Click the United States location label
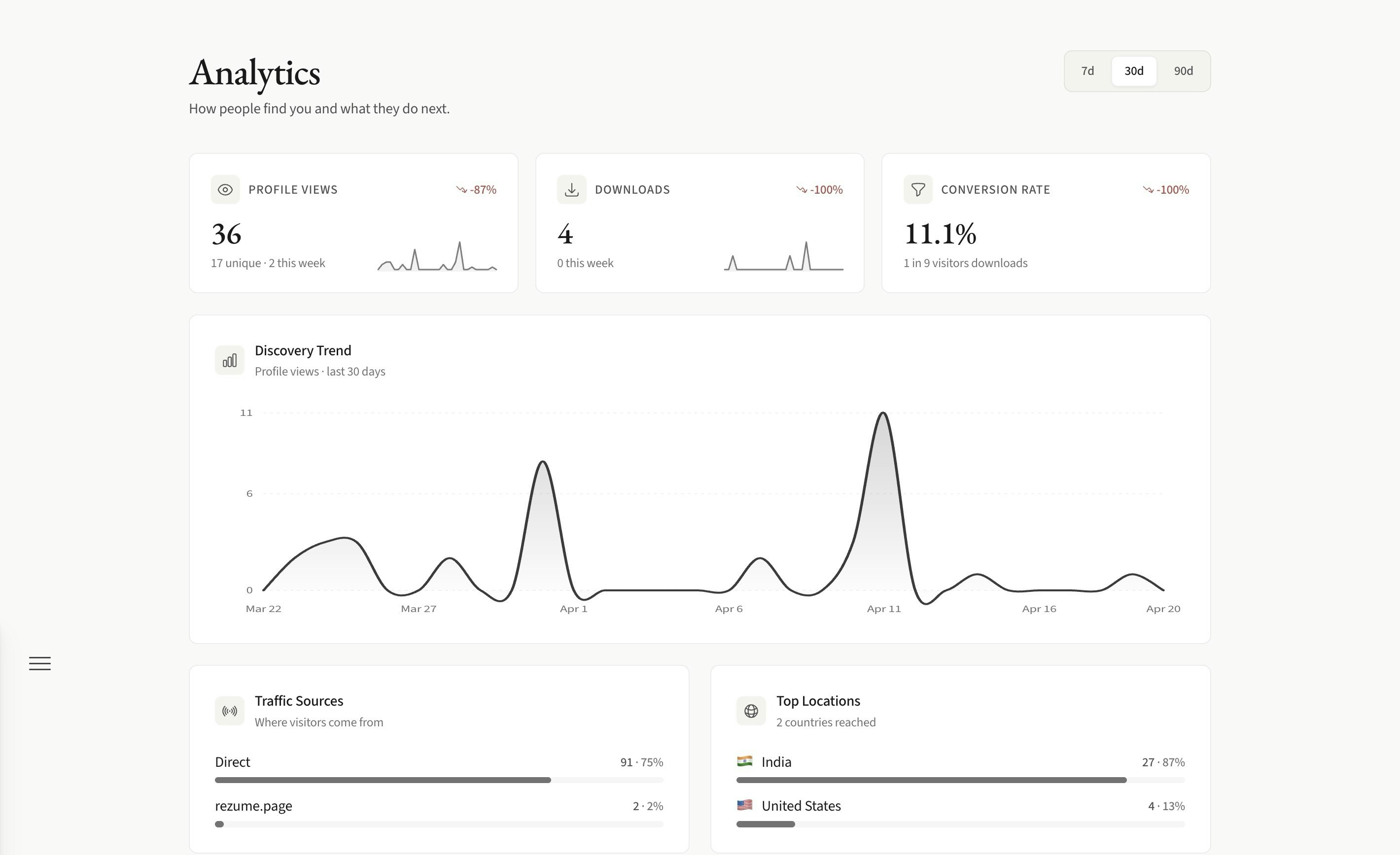 [801, 806]
